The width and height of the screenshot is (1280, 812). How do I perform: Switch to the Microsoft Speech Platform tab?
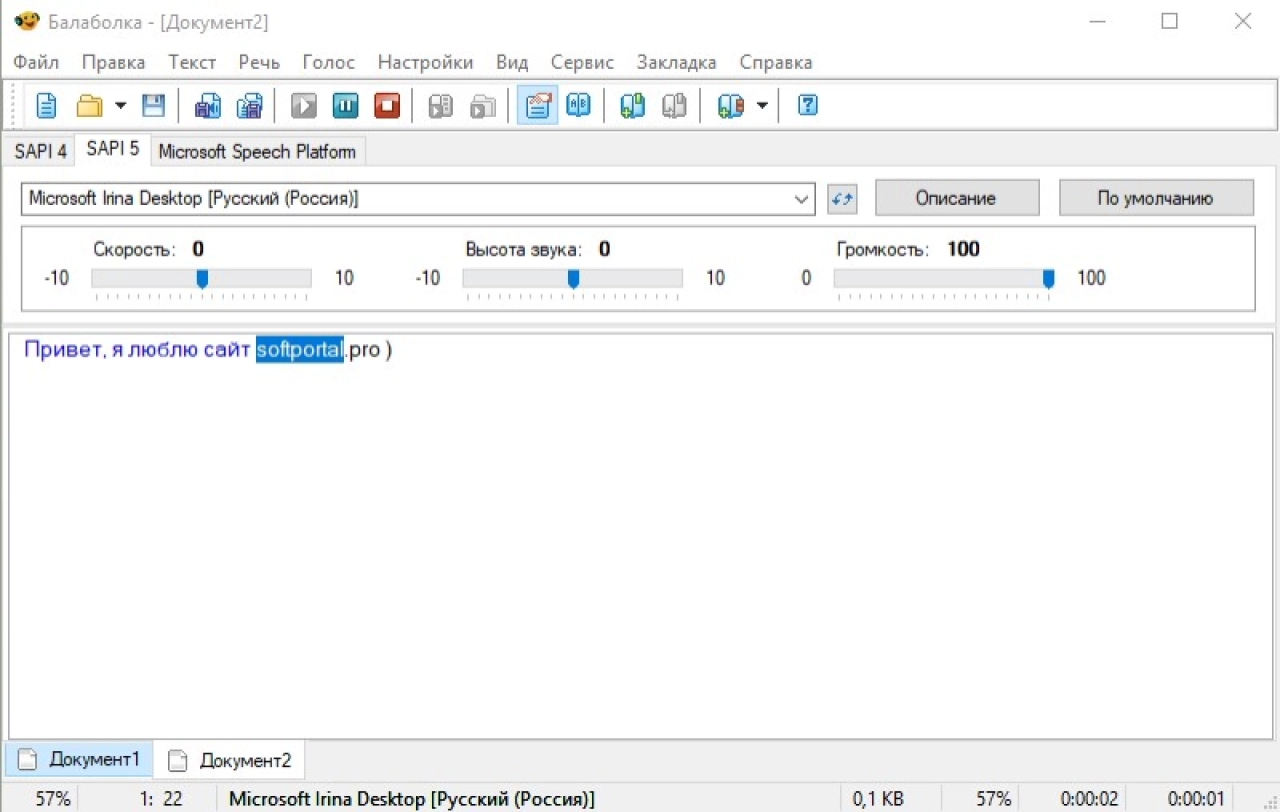tap(257, 151)
